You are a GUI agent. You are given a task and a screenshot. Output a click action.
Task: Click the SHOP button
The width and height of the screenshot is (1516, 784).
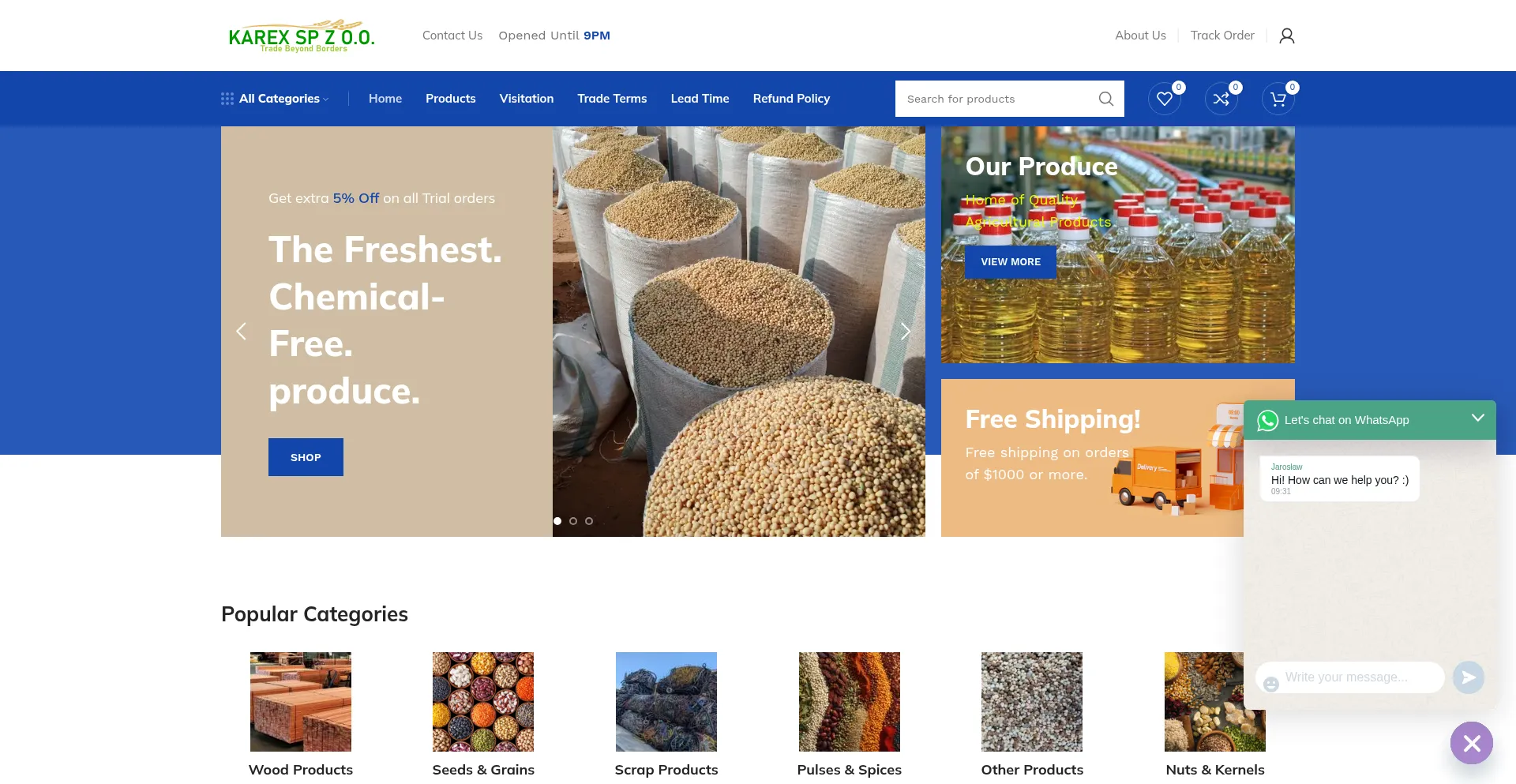[306, 457]
